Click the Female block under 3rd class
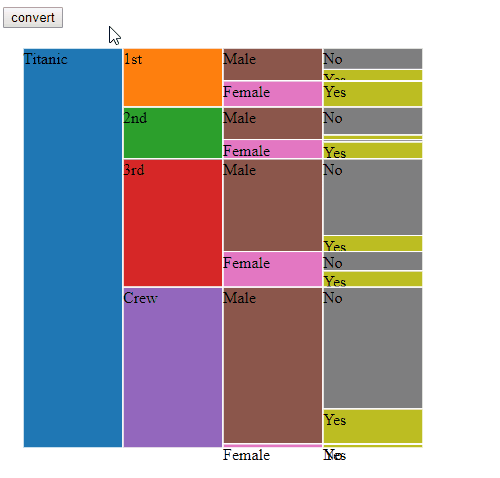Image resolution: width=500 pixels, height=478 pixels. (273, 269)
